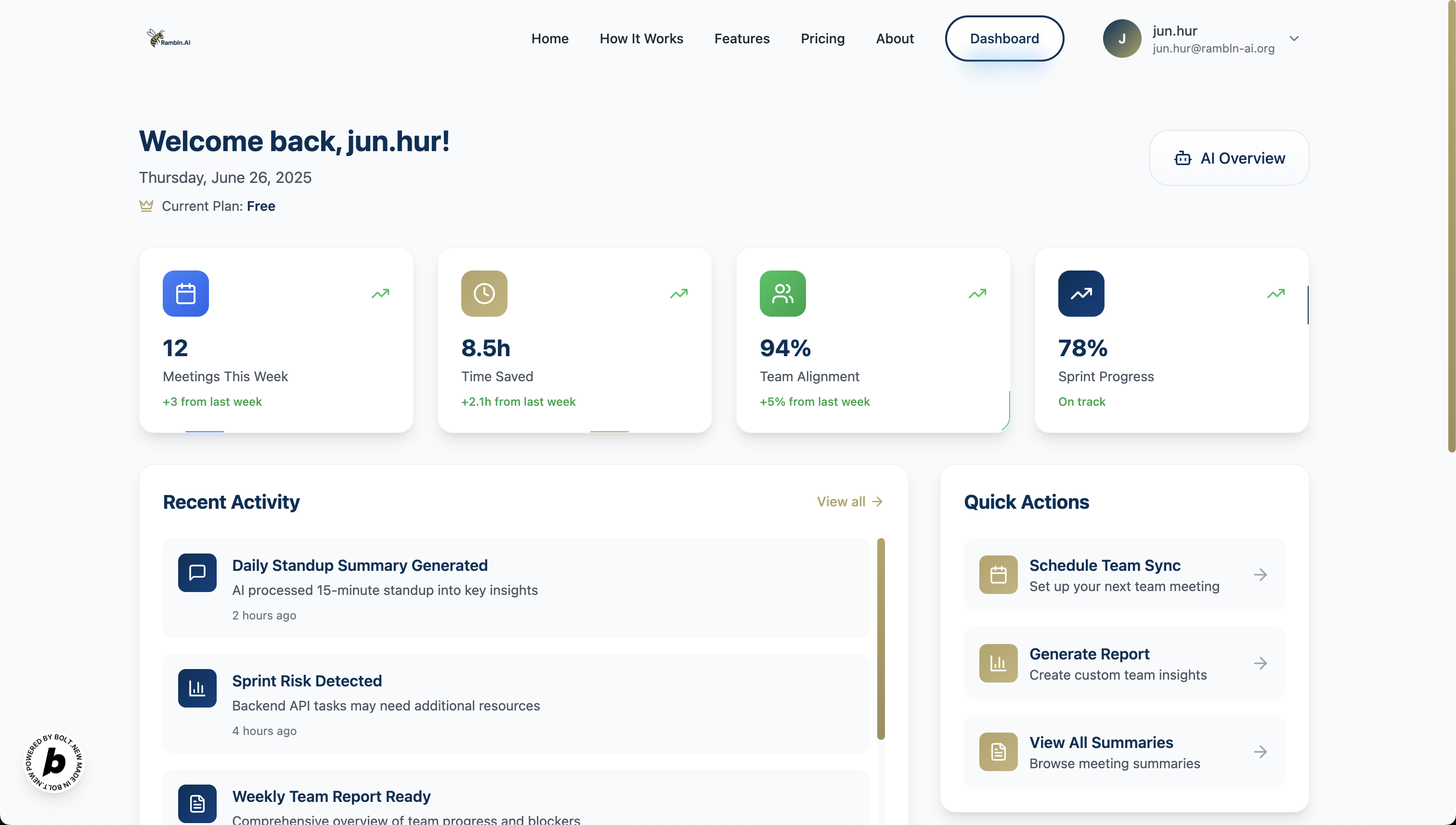This screenshot has width=1456, height=825.
Task: Click the blue calendar Meetings This Week icon
Action: (186, 294)
